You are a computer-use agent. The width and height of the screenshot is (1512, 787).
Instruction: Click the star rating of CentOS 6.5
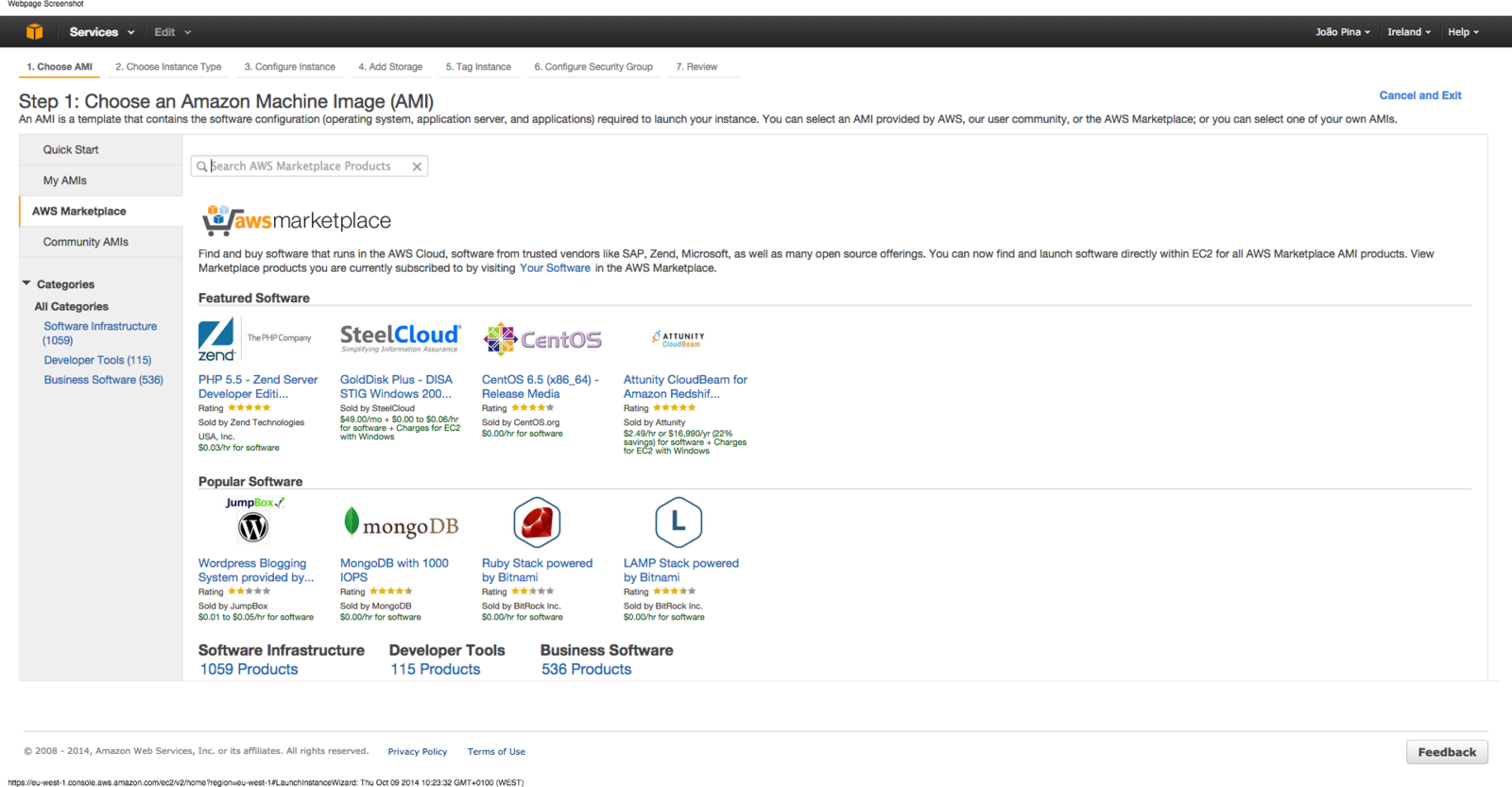click(533, 408)
